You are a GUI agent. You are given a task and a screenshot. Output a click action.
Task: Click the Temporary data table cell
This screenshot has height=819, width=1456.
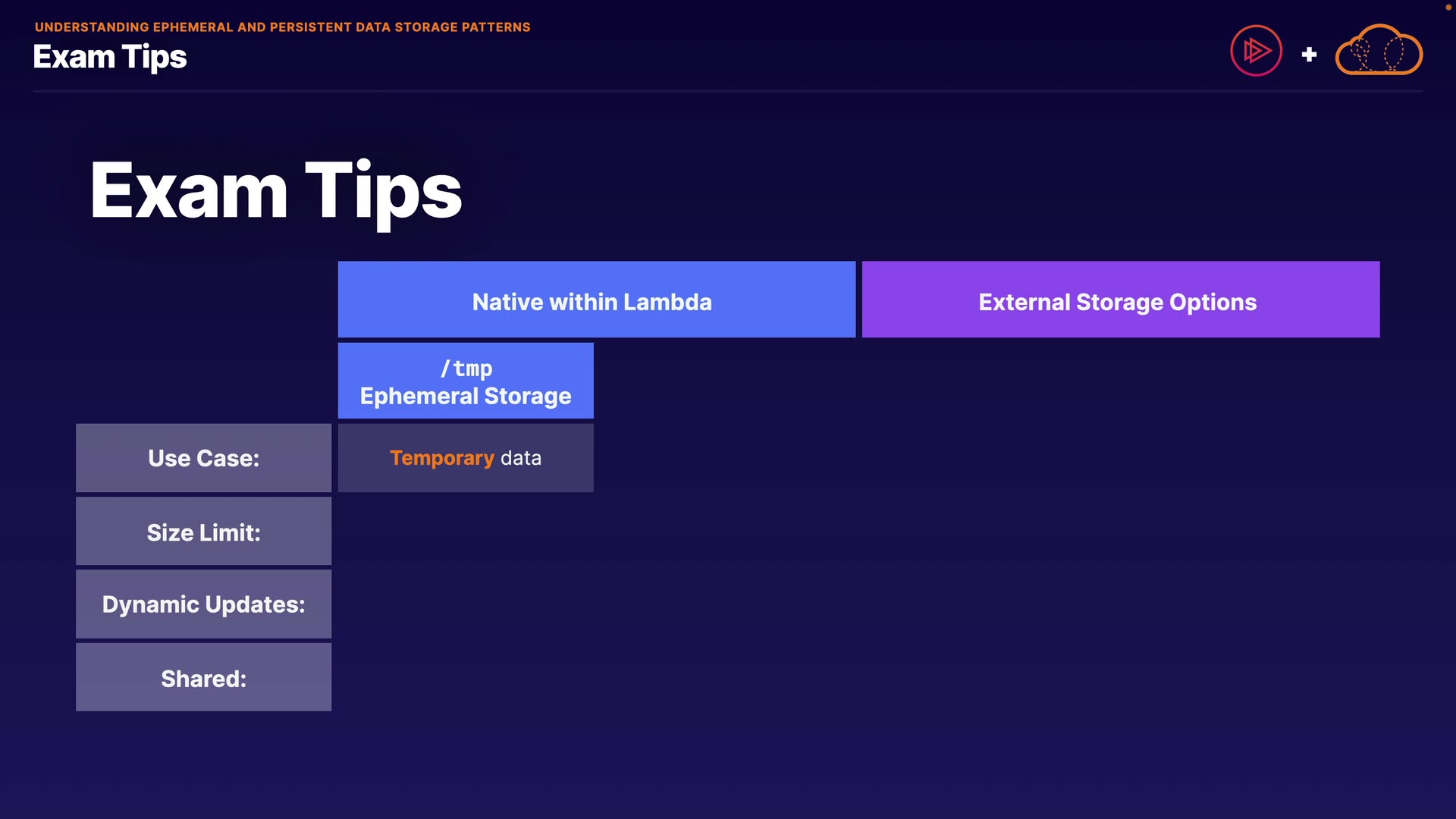pyautogui.click(x=465, y=458)
